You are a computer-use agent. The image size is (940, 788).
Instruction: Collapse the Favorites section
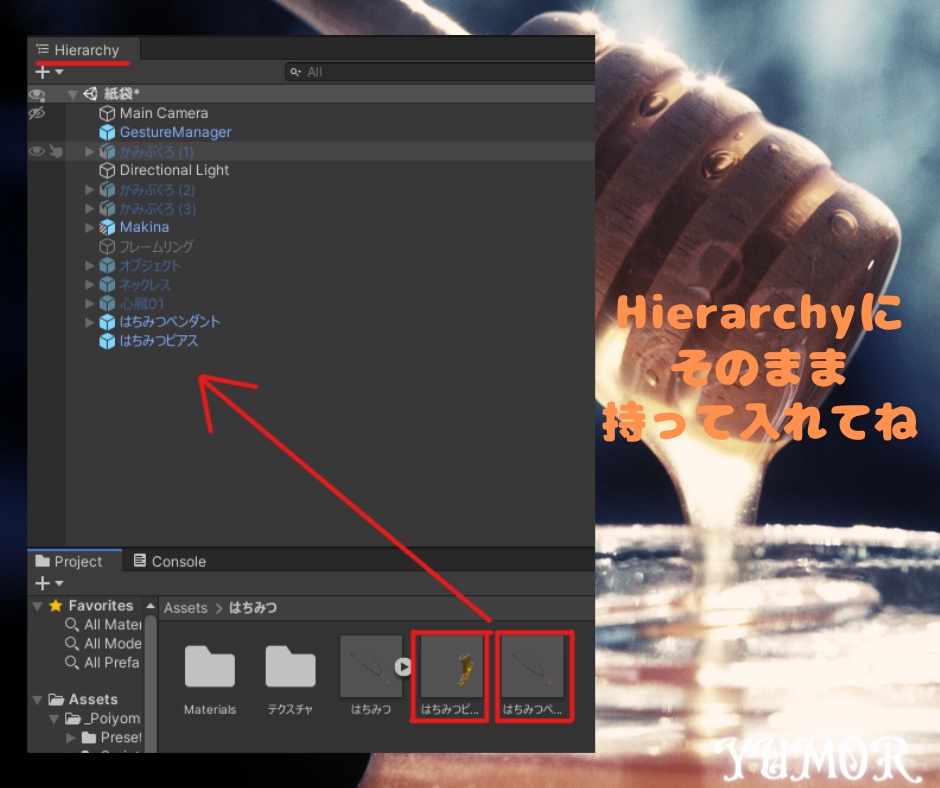pyautogui.click(x=37, y=606)
